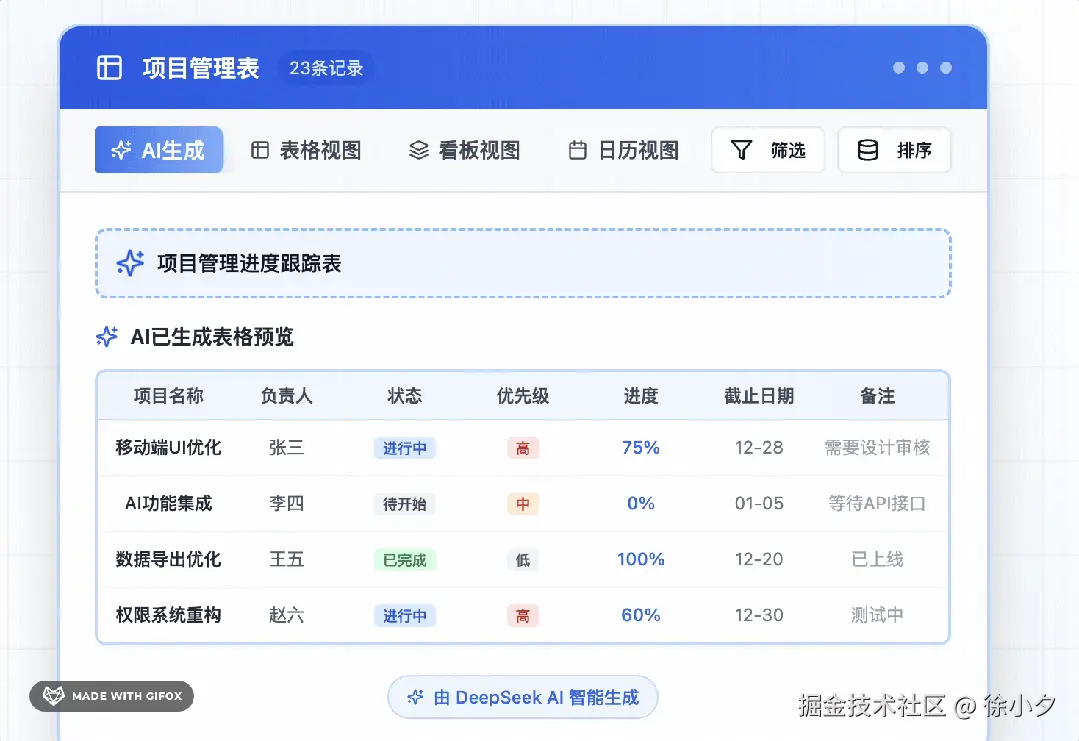This screenshot has width=1079, height=741.
Task: Click the 由 DeepSeek AI 智能生成 button
Action: click(x=522, y=697)
